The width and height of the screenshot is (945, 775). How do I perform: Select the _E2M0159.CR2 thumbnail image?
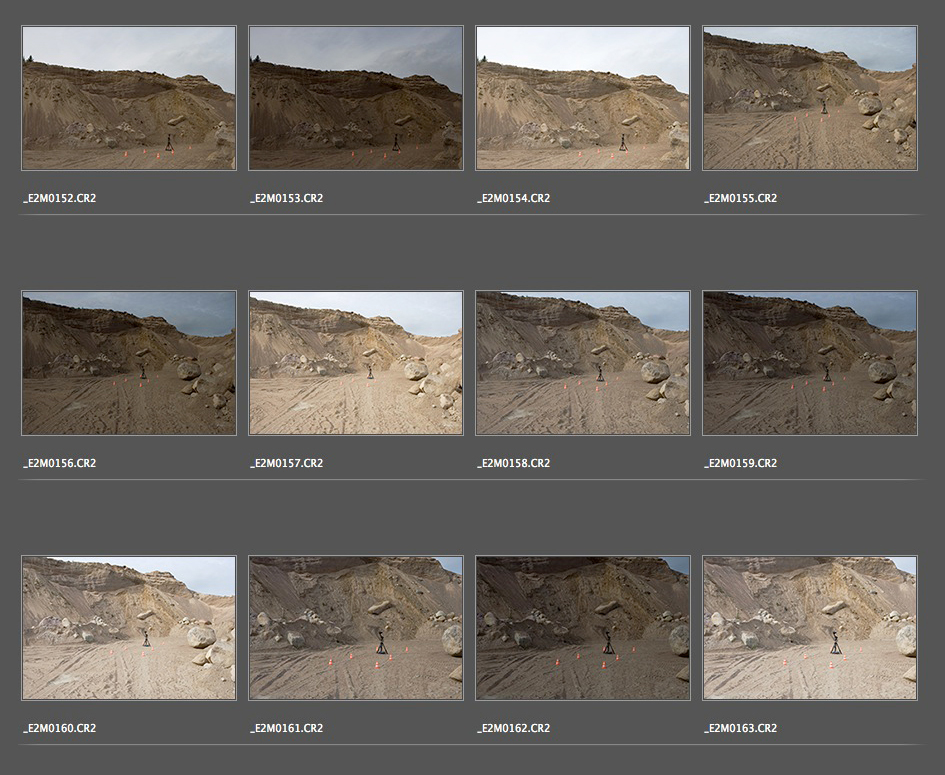click(809, 363)
